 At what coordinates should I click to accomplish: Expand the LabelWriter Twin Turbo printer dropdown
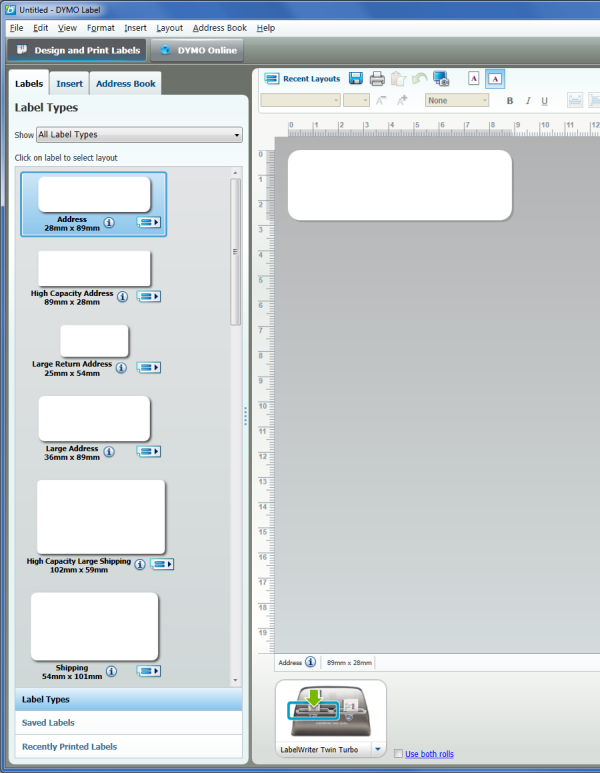378,748
